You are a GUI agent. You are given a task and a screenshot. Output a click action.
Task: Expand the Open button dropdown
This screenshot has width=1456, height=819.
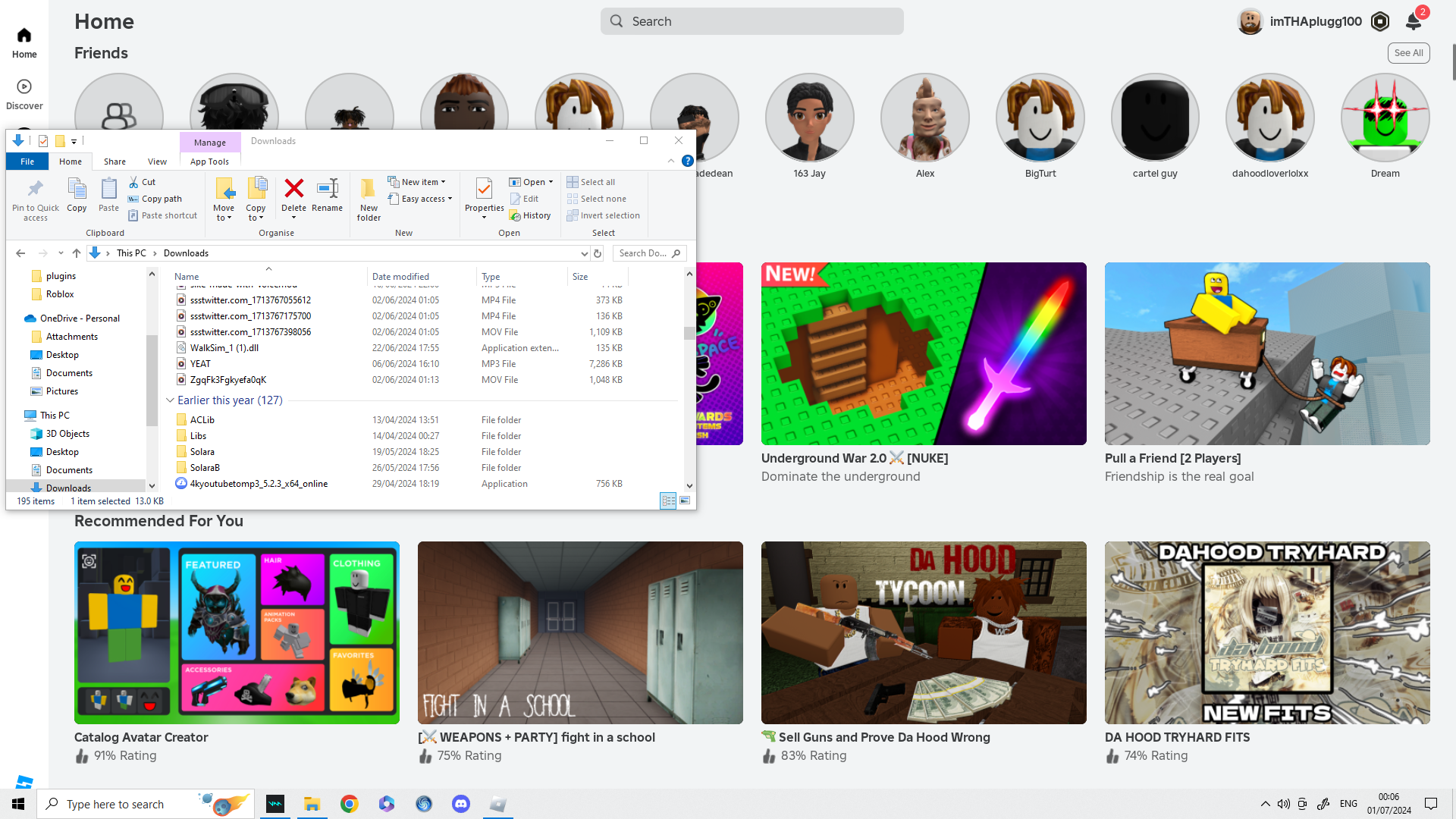click(551, 182)
